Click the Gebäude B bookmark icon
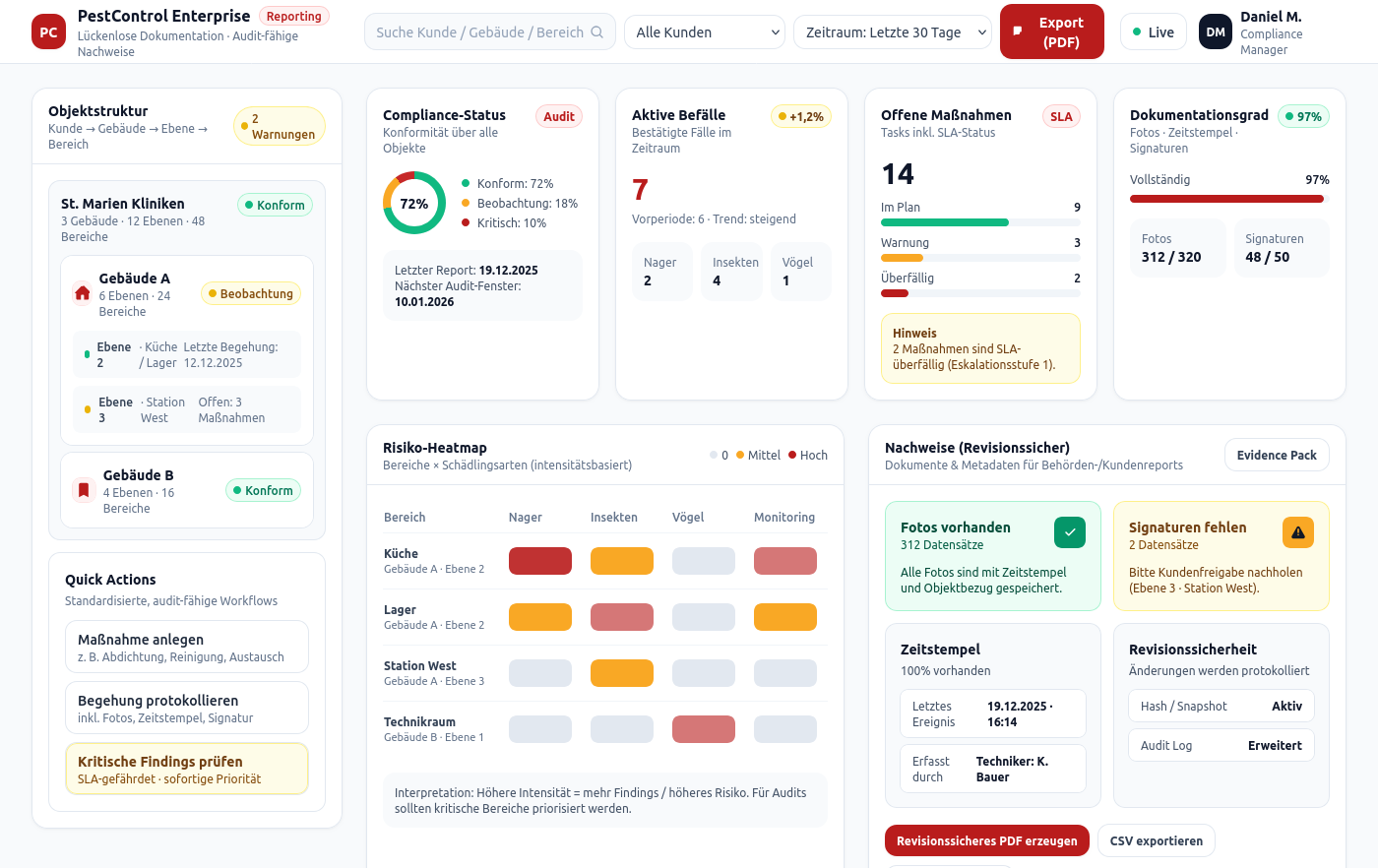The height and width of the screenshot is (868, 1378). pos(83,490)
